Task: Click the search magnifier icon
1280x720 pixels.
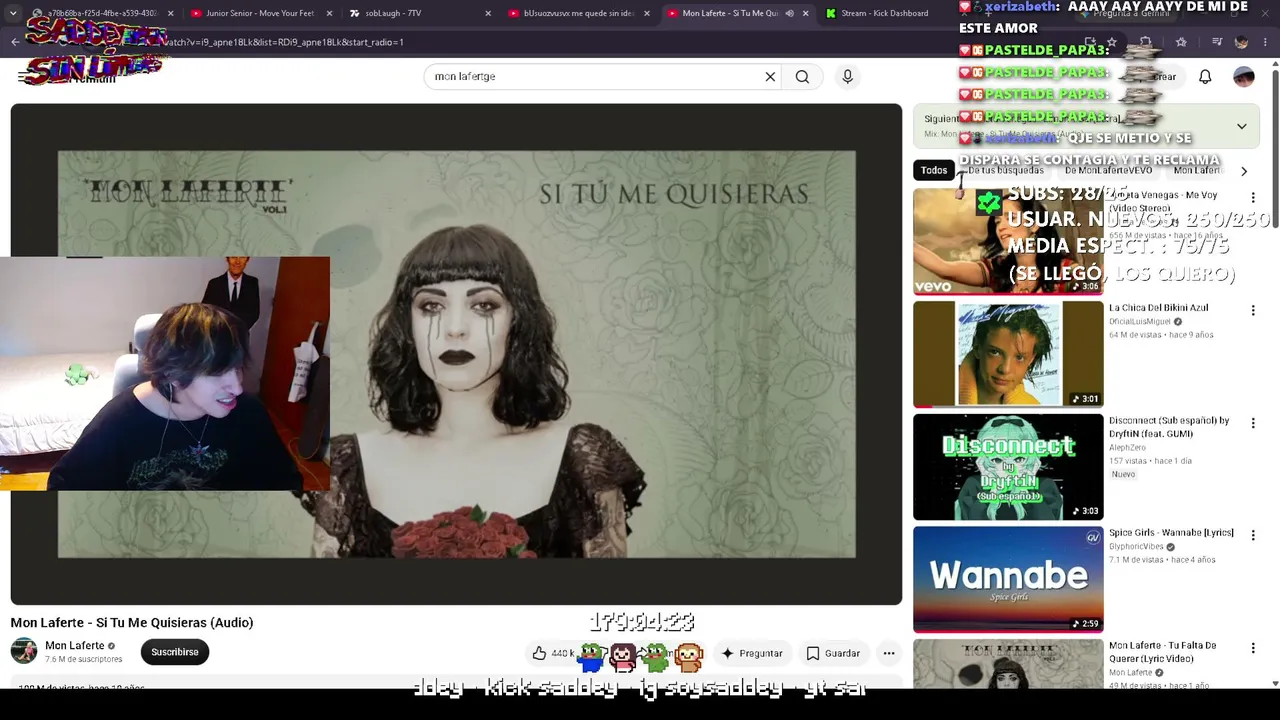Action: [x=802, y=77]
